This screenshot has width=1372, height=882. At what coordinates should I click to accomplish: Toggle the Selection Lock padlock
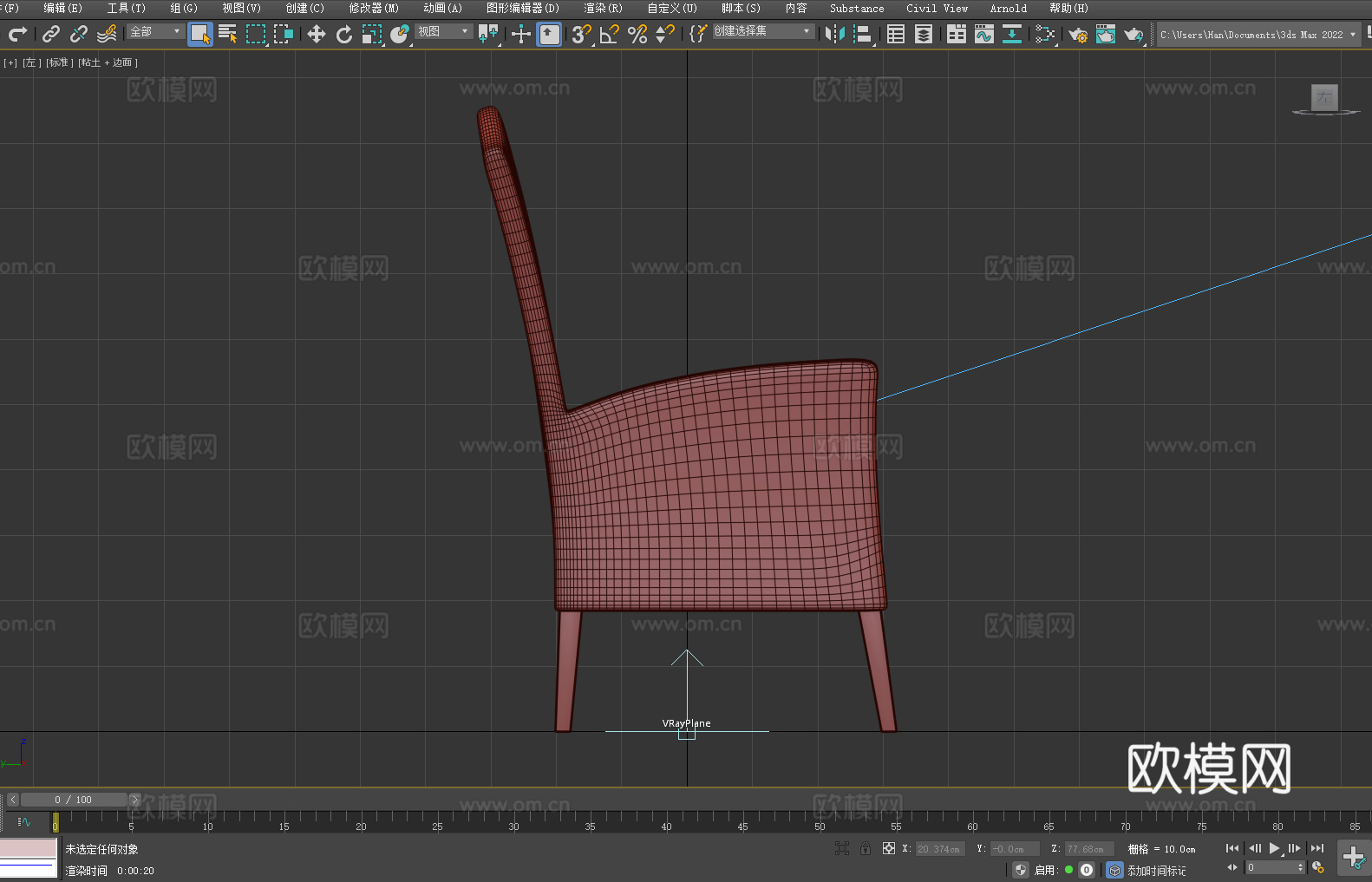click(866, 848)
